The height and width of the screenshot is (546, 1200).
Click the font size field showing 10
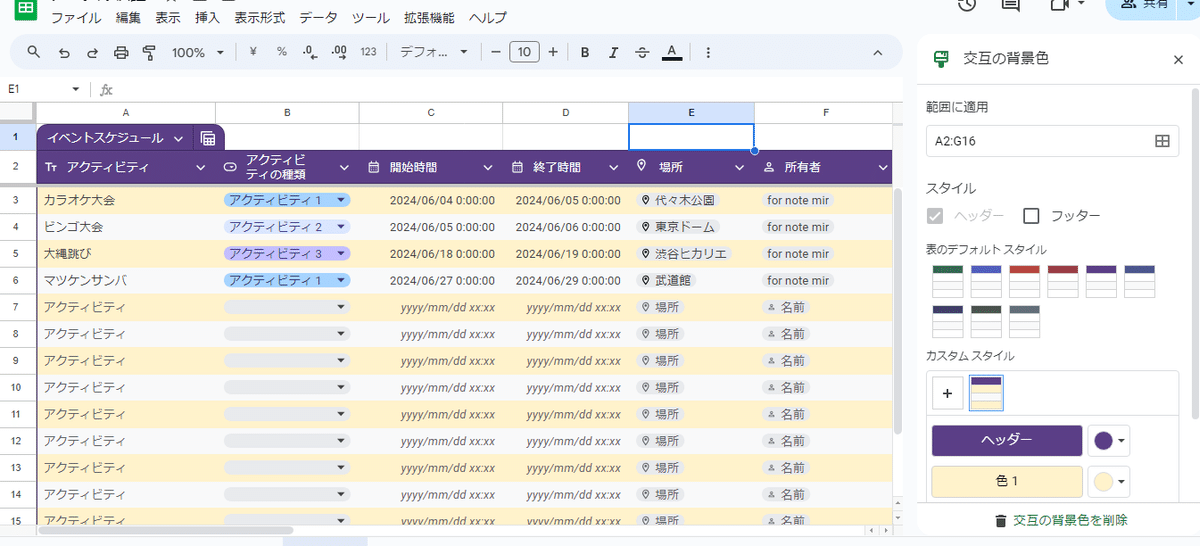click(524, 52)
